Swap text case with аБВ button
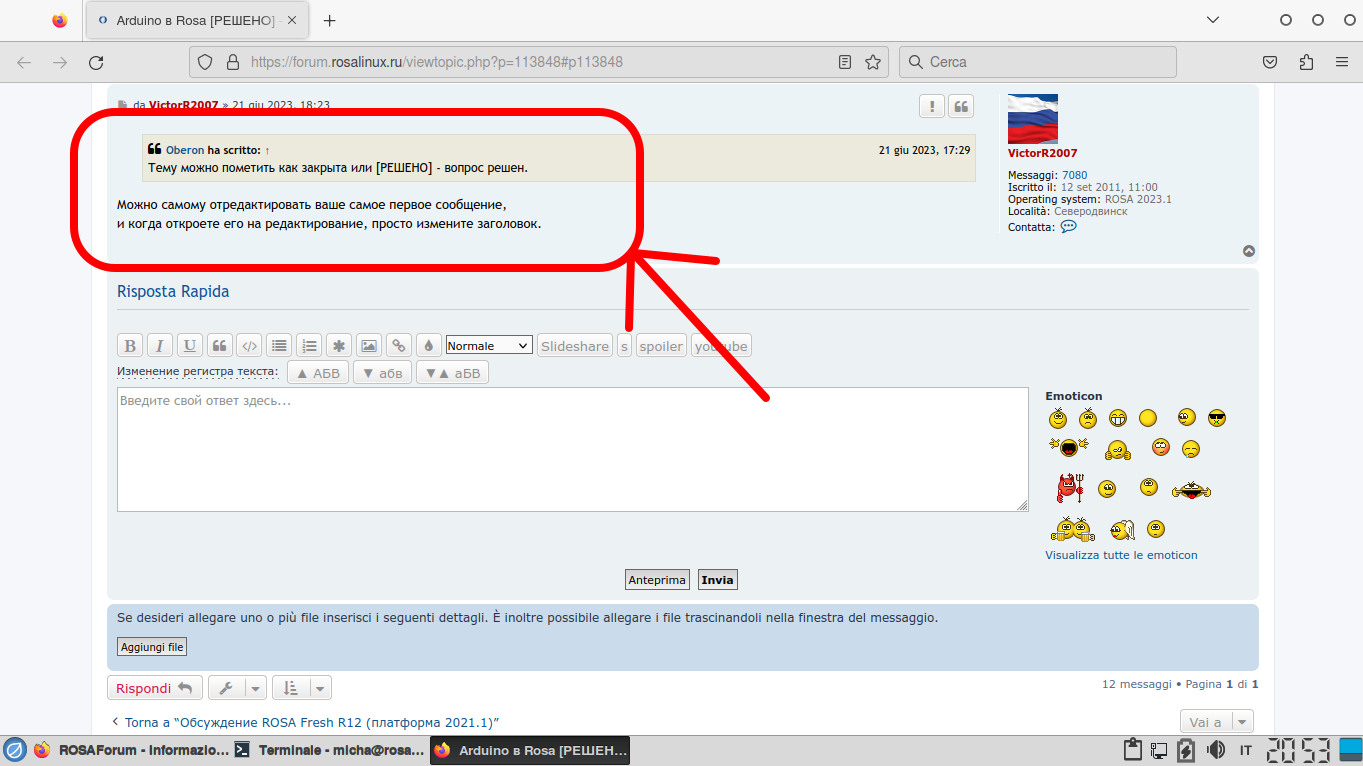1363x766 pixels. pyautogui.click(x=452, y=373)
